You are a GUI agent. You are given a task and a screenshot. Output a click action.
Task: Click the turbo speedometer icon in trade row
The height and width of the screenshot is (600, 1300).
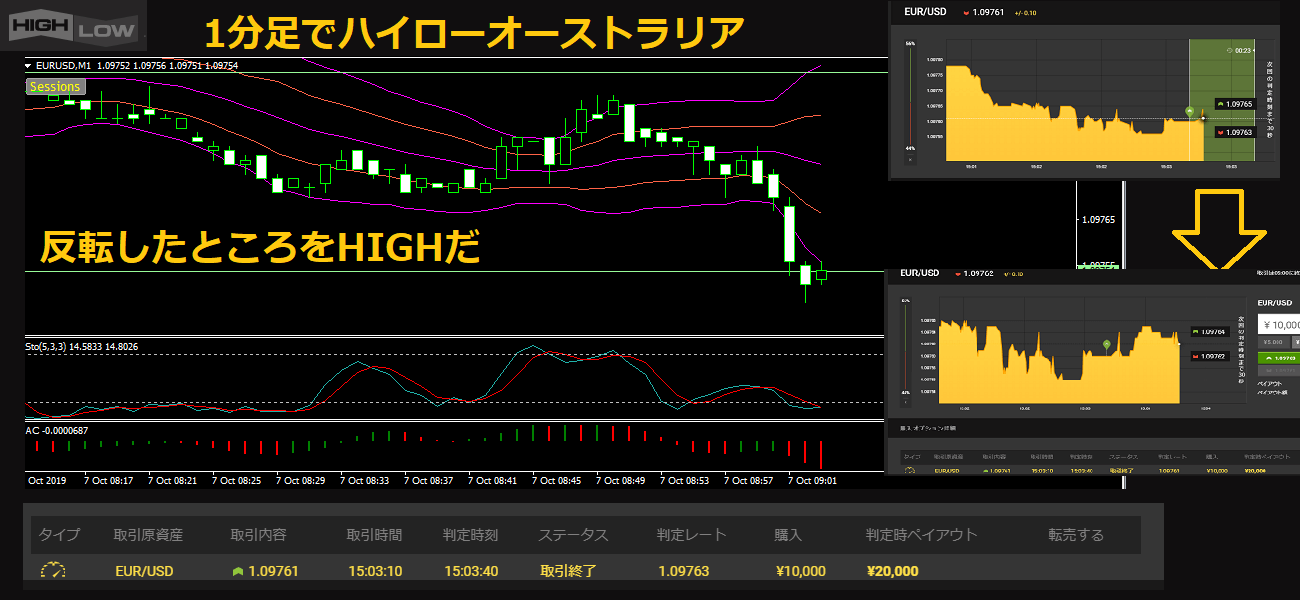pos(53,571)
